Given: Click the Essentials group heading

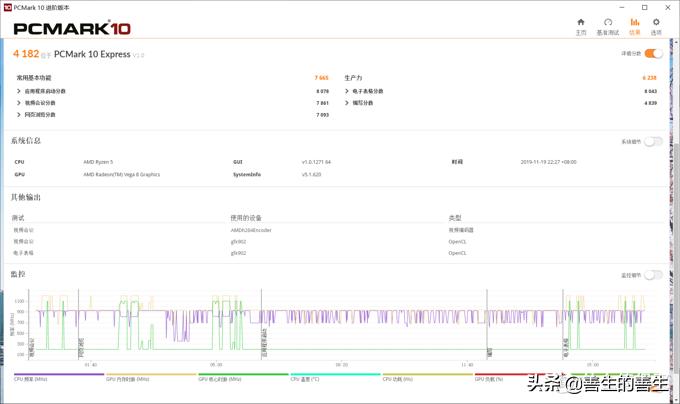Looking at the screenshot, I should (x=34, y=78).
